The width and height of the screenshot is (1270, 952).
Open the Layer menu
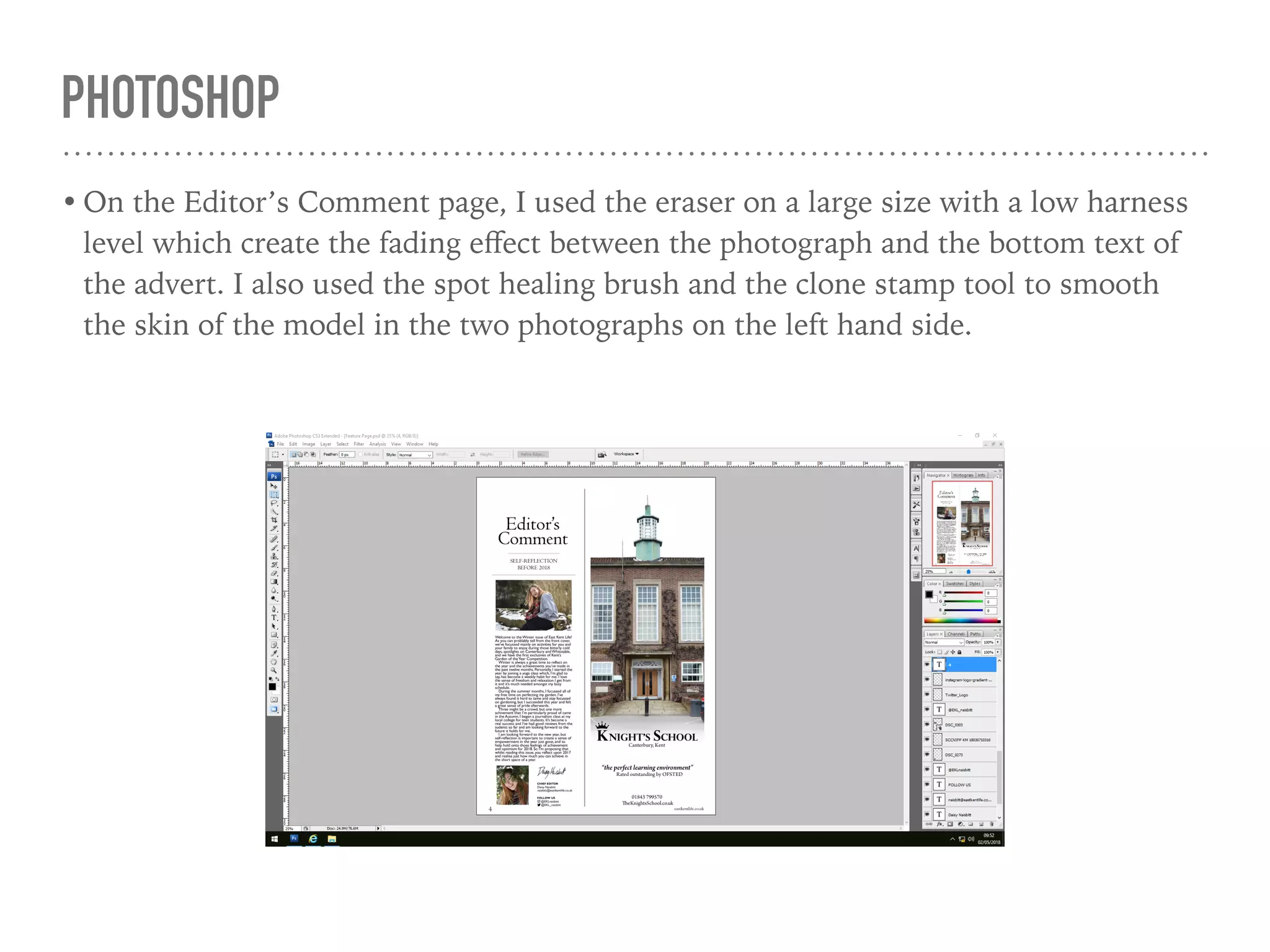tap(326, 444)
